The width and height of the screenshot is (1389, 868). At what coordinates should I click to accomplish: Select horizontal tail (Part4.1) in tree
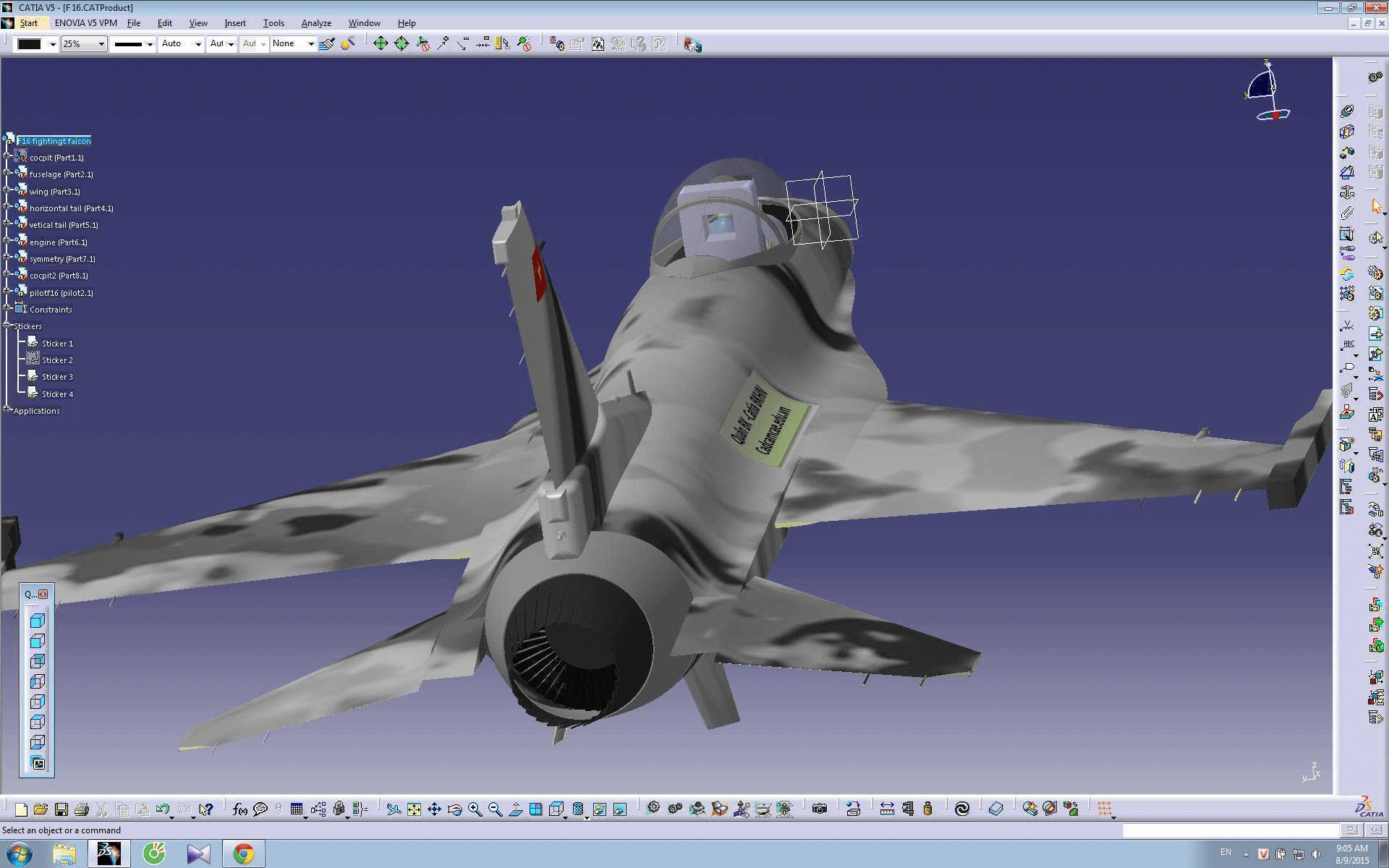[71, 208]
